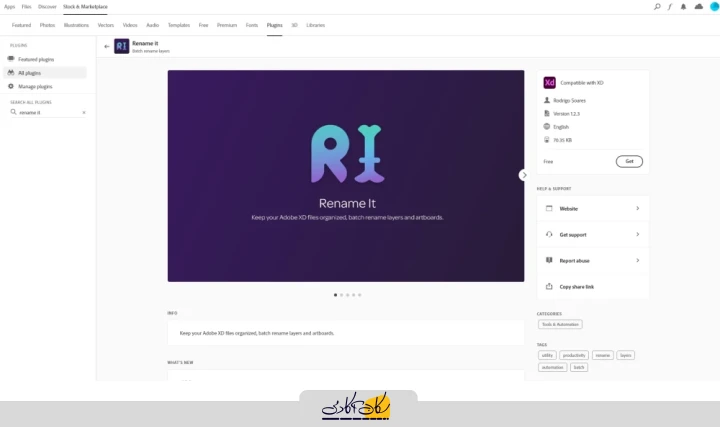The height and width of the screenshot is (427, 720).
Task: Open cloud sync status icon
Action: point(699,6)
